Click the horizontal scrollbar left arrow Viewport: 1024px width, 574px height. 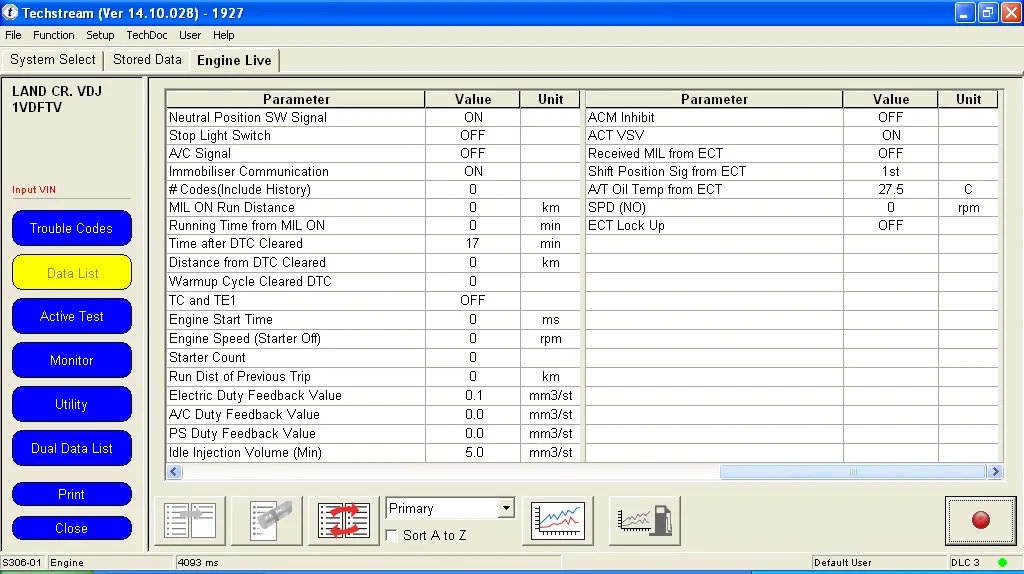tap(174, 471)
